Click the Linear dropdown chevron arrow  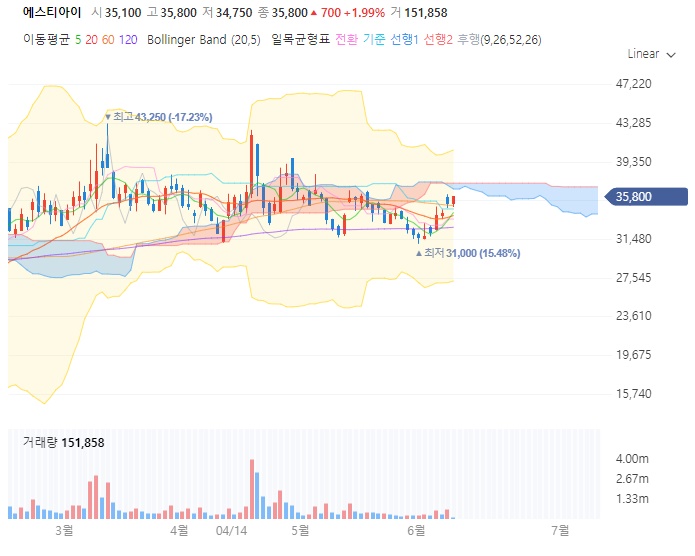pos(671,55)
